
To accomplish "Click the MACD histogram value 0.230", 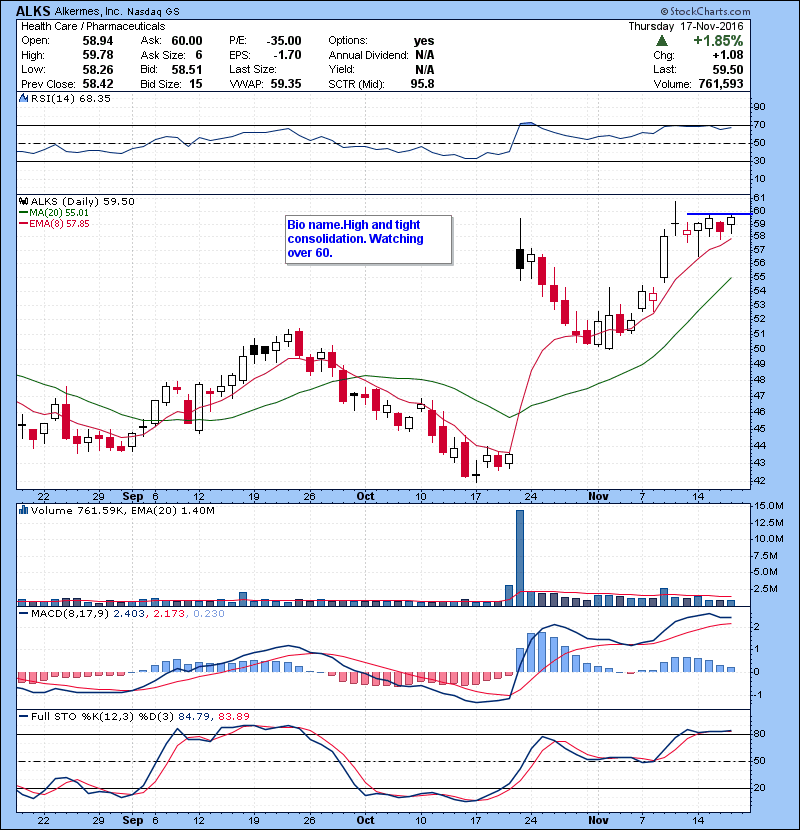I will (209, 614).
